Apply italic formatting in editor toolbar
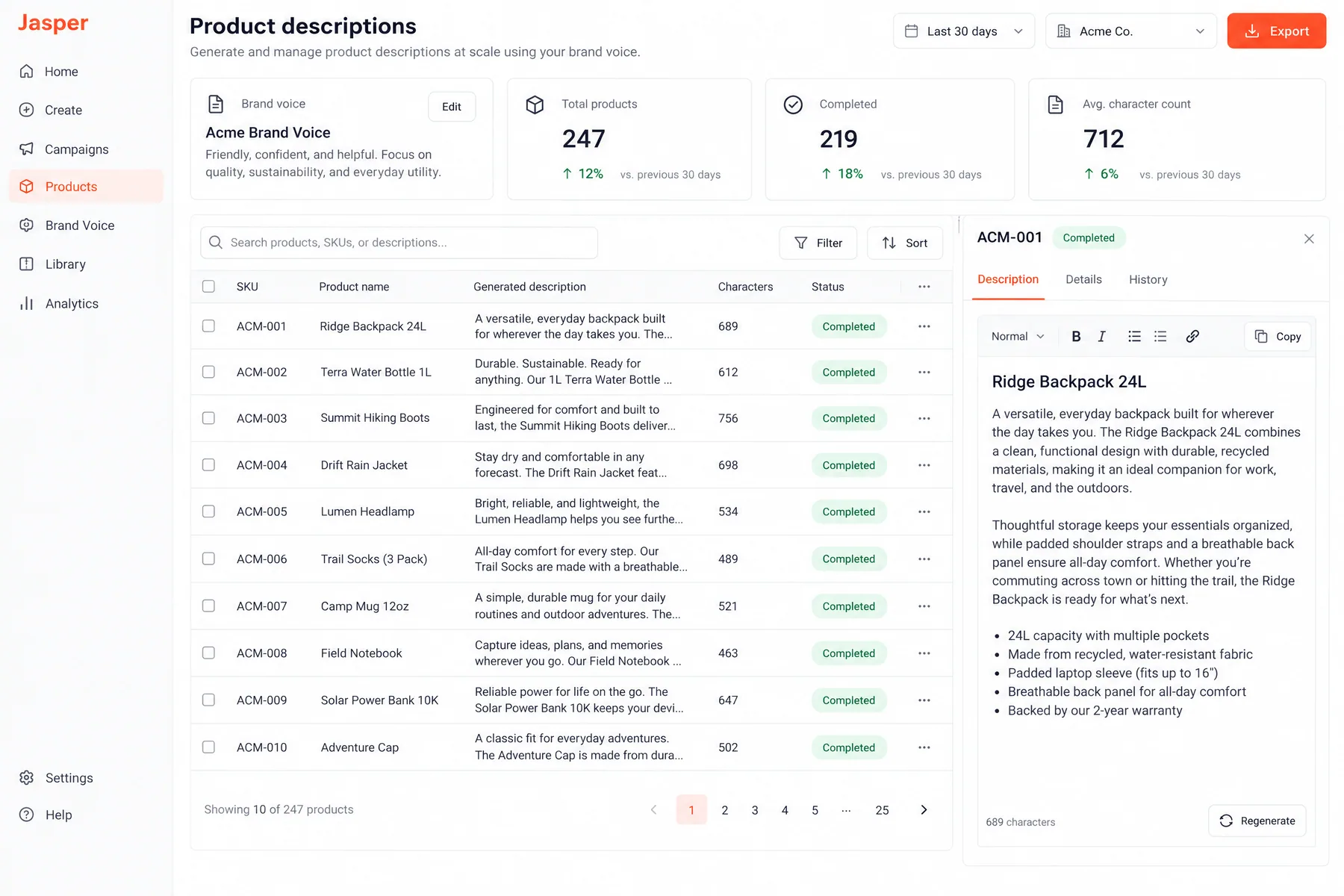The image size is (1344, 896). (1101, 337)
